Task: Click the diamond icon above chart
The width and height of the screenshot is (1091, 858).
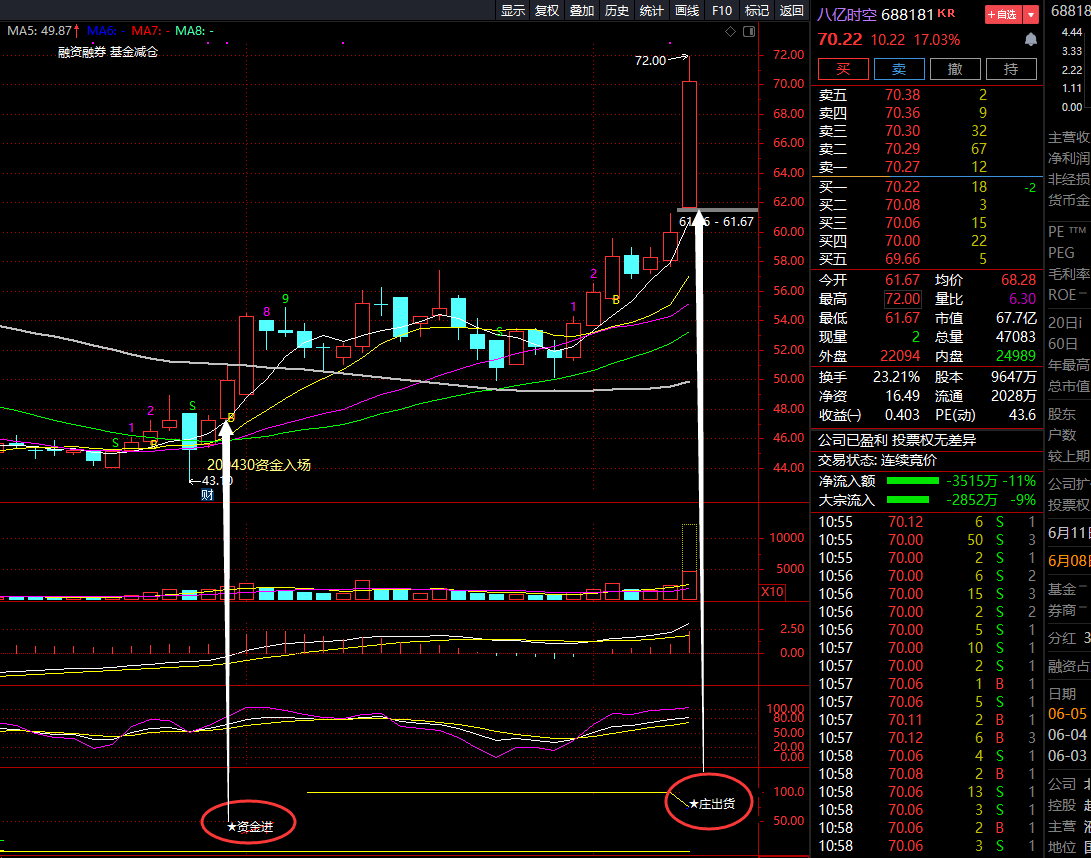Action: (730, 31)
